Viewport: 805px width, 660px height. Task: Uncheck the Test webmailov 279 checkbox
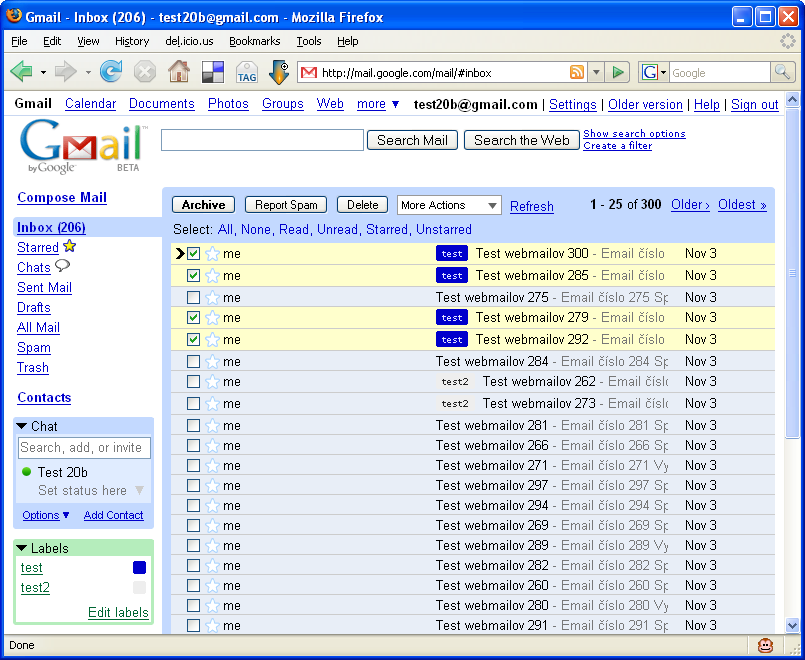(193, 318)
